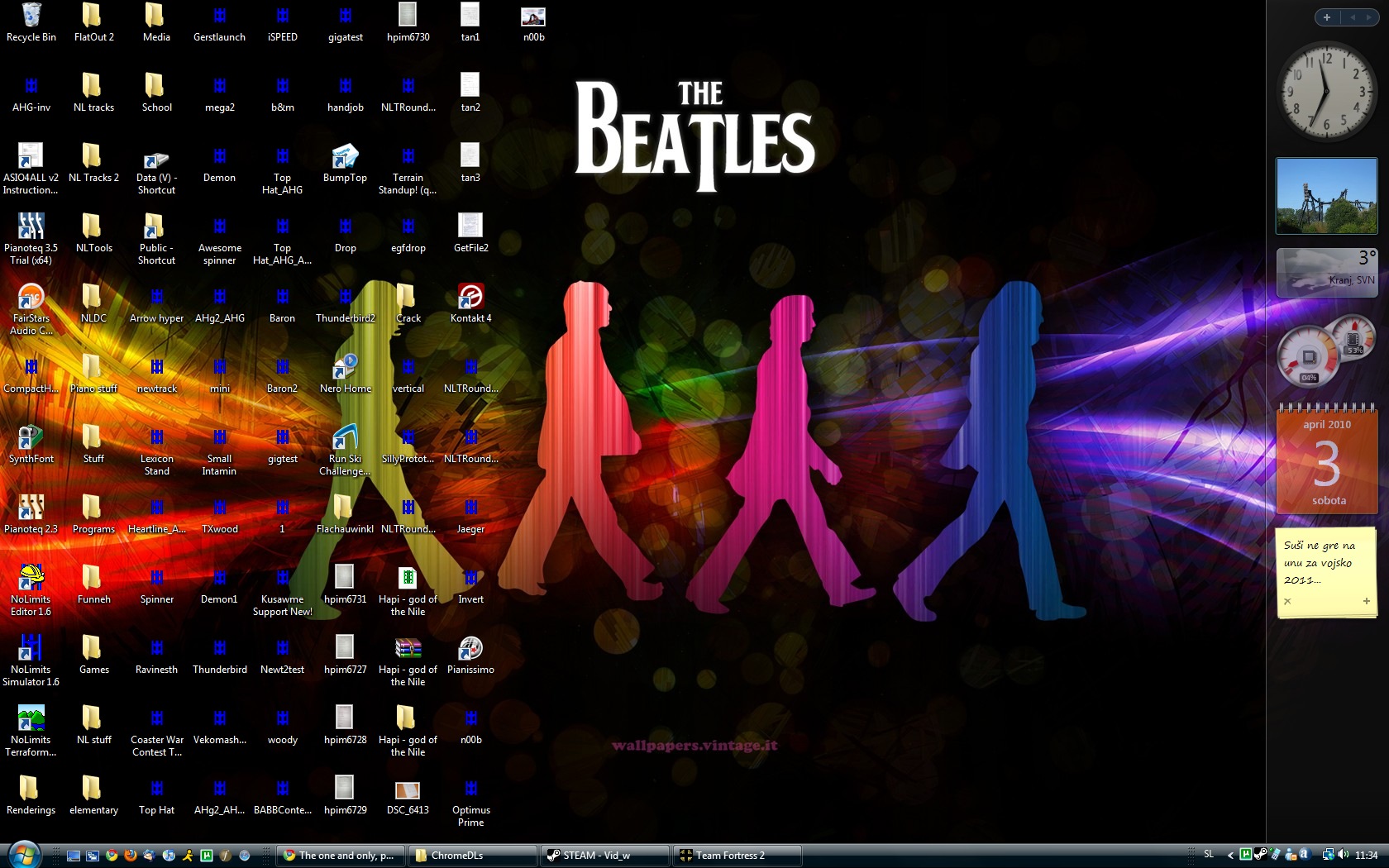This screenshot has height=868, width=1389.
Task: Click the analog clock gadget
Action: (1327, 91)
